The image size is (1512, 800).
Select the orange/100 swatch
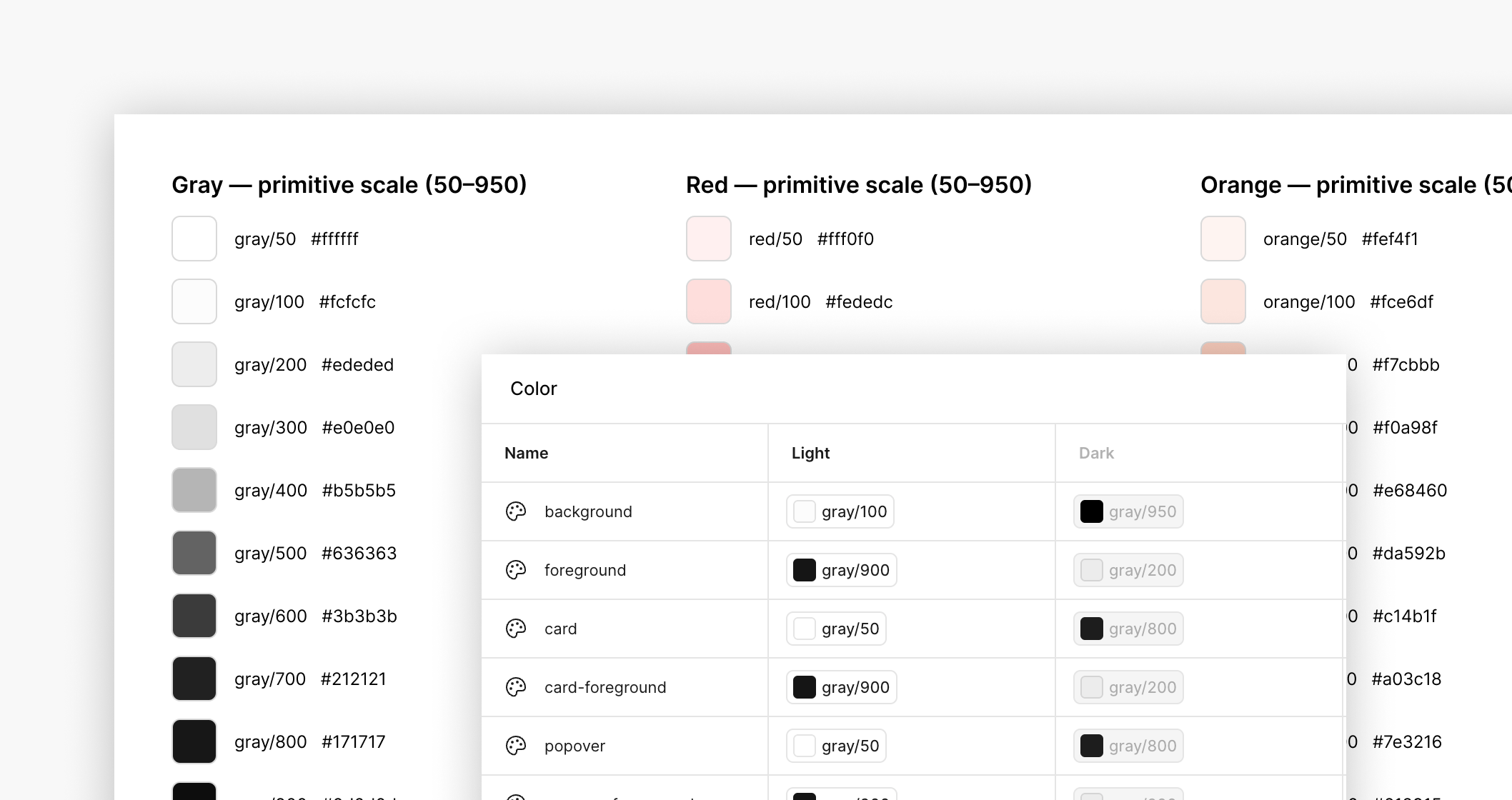pos(1223,301)
